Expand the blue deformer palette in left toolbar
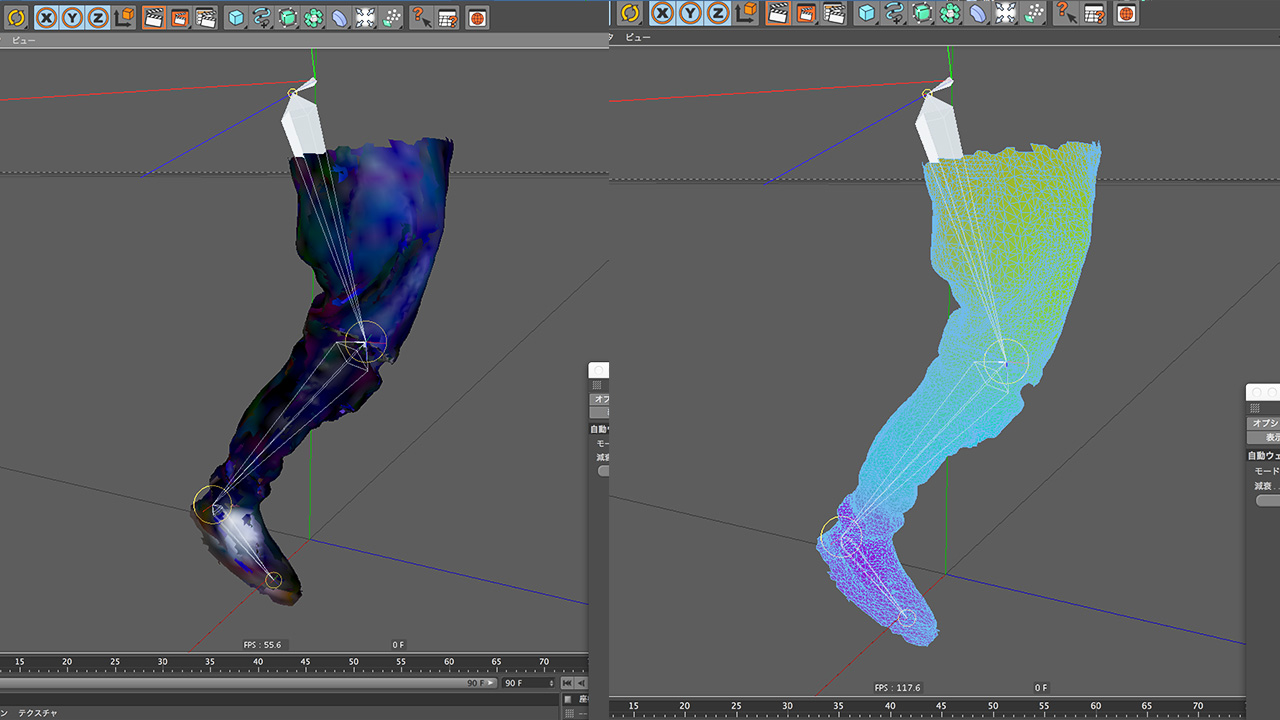The image size is (1280, 720). click(x=340, y=17)
